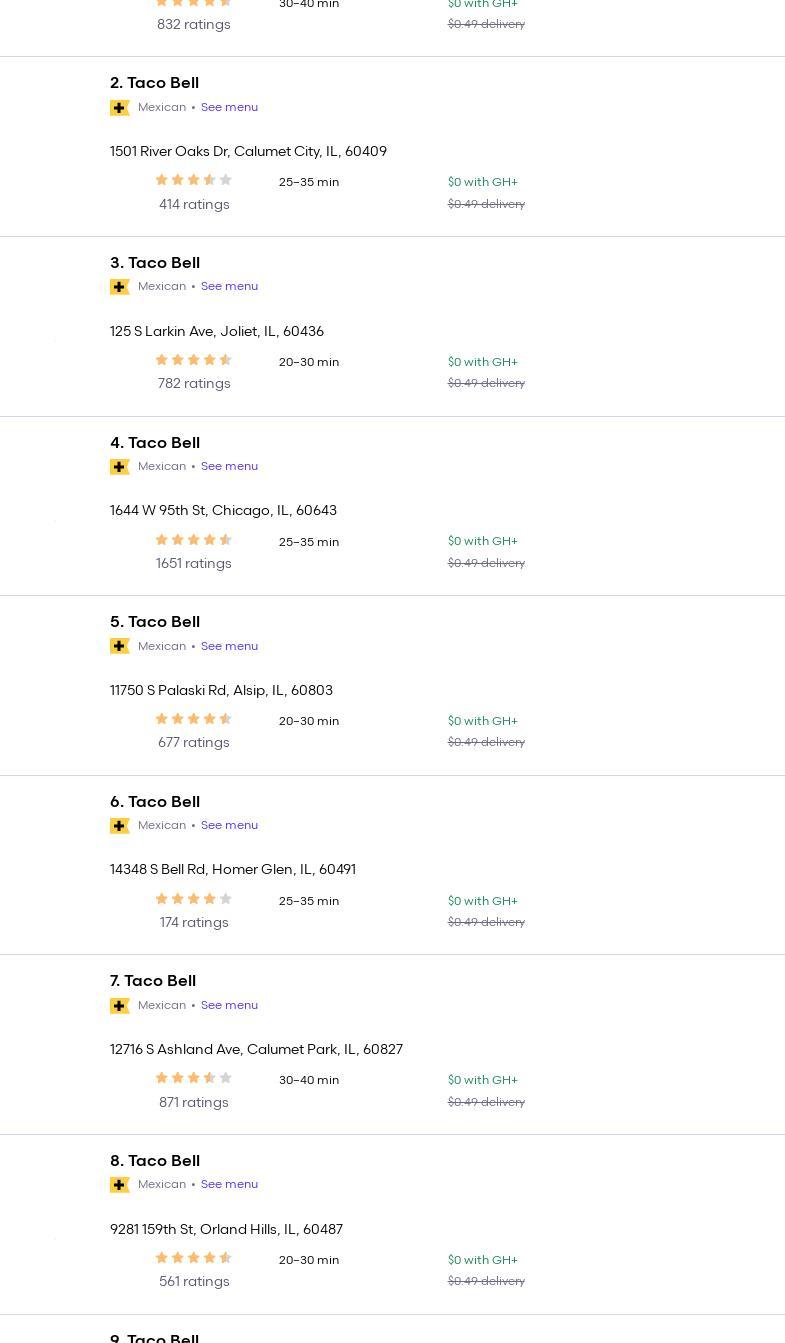Click the 782 ratings count

point(194,384)
